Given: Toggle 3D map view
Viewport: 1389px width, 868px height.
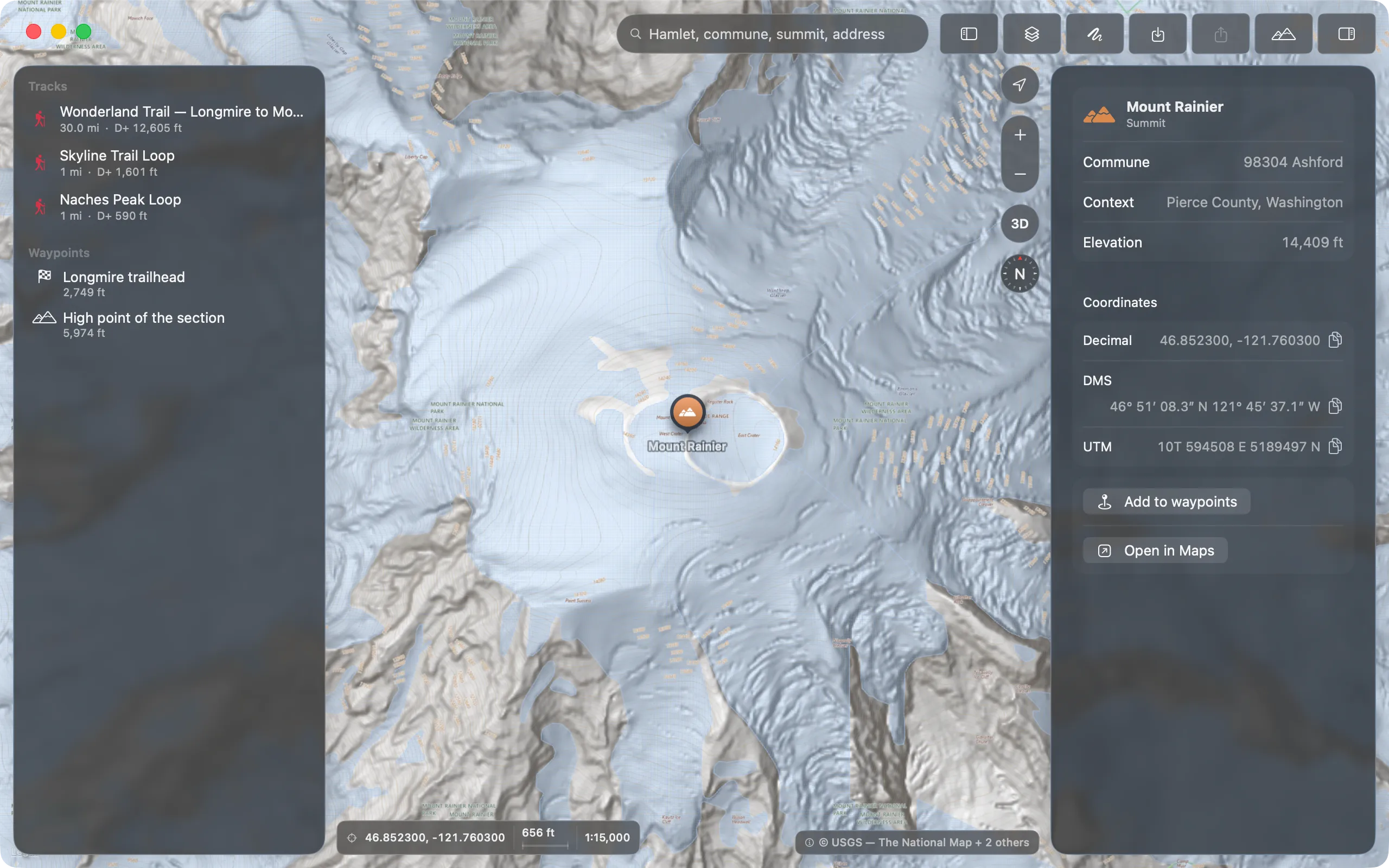Looking at the screenshot, I should click(x=1020, y=224).
